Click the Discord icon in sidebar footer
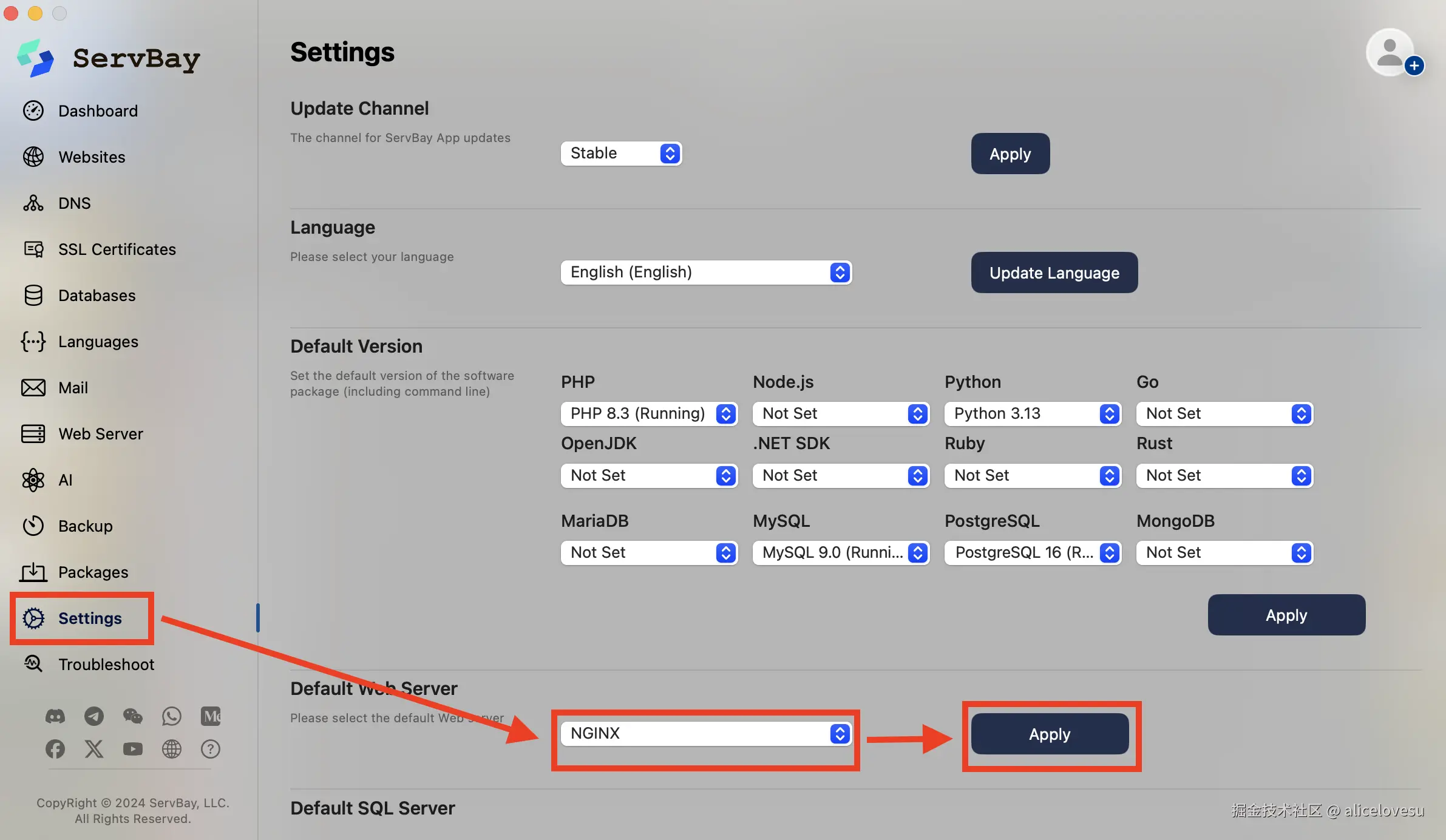1446x840 pixels. coord(55,716)
